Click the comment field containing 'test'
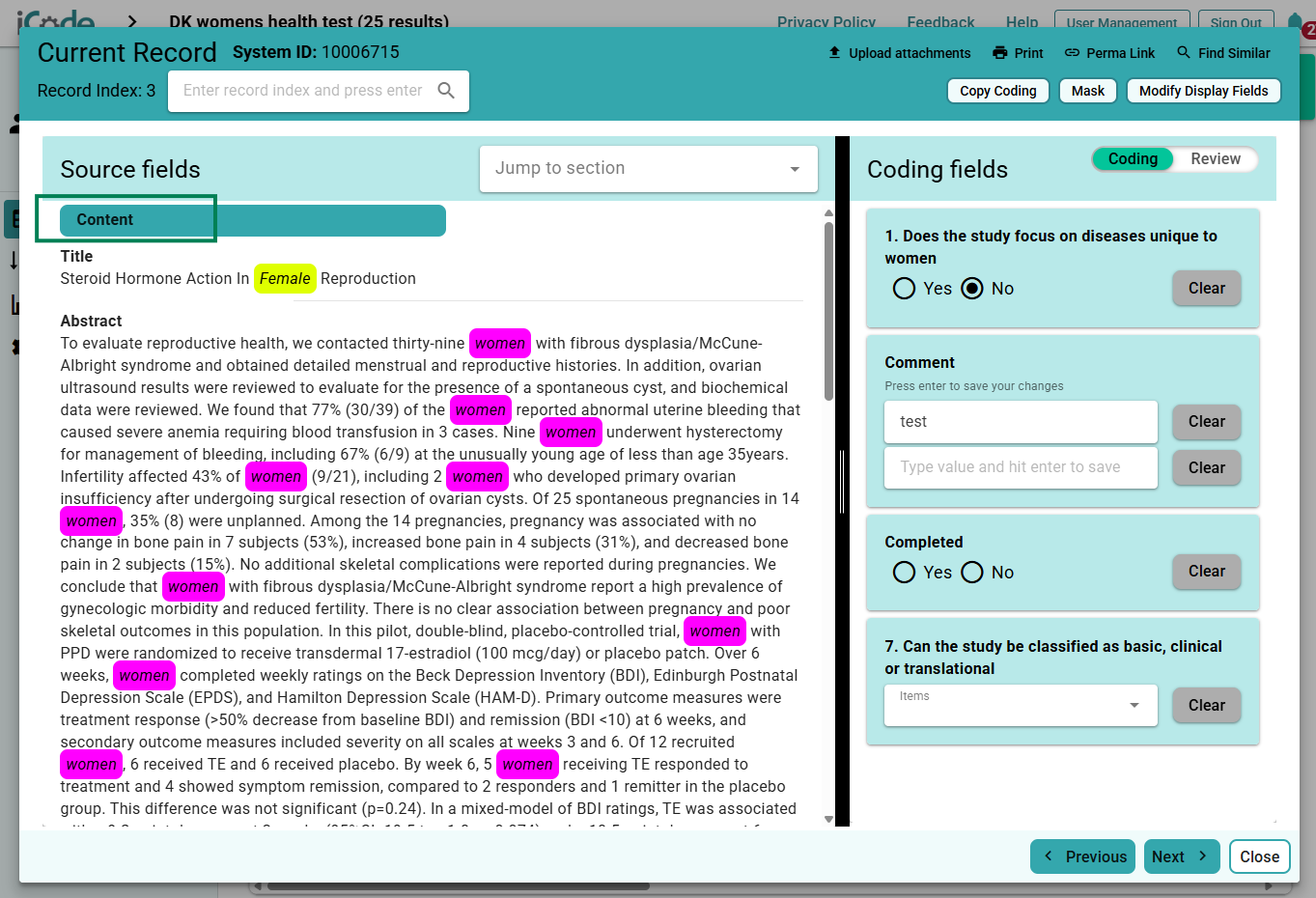The height and width of the screenshot is (898, 1316). (1021, 422)
